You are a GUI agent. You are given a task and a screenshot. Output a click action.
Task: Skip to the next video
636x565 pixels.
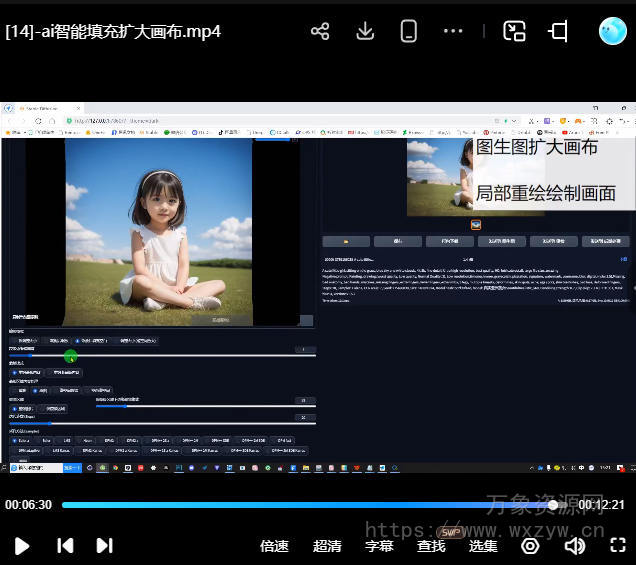click(x=104, y=545)
